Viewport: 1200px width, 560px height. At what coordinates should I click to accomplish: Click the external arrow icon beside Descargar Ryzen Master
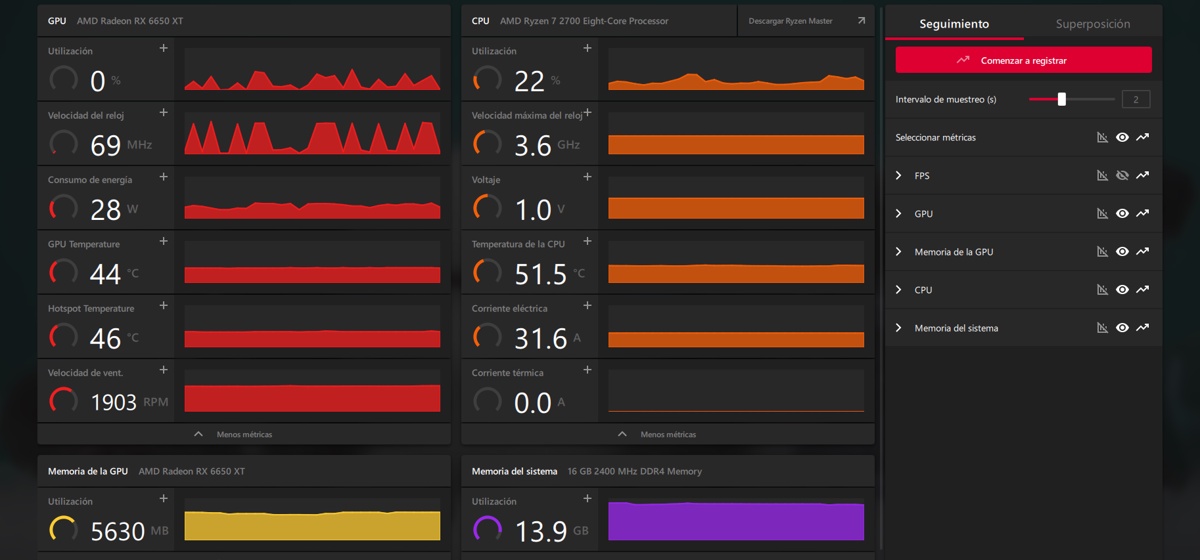[x=861, y=20]
